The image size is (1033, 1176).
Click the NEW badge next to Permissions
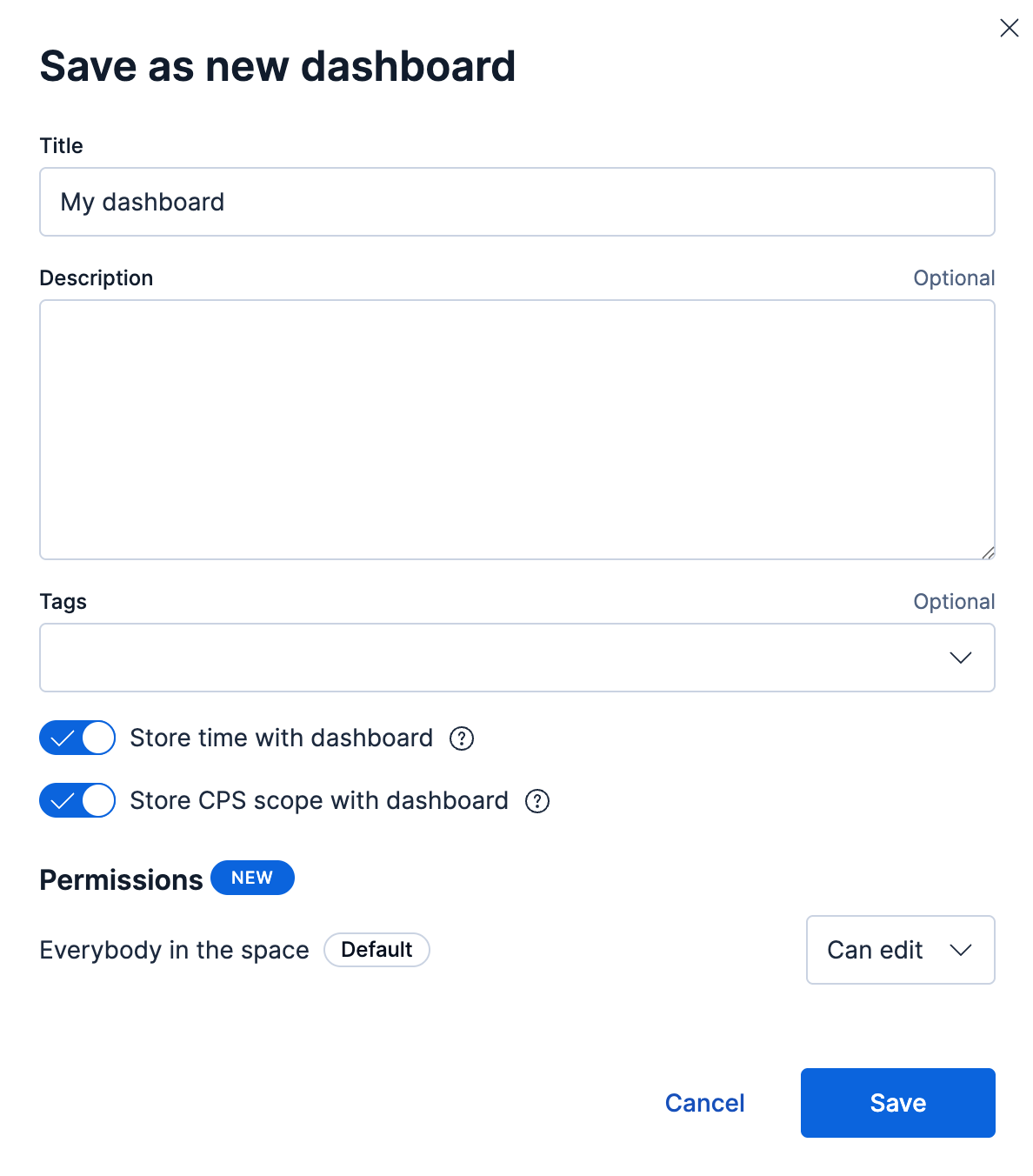click(252, 878)
